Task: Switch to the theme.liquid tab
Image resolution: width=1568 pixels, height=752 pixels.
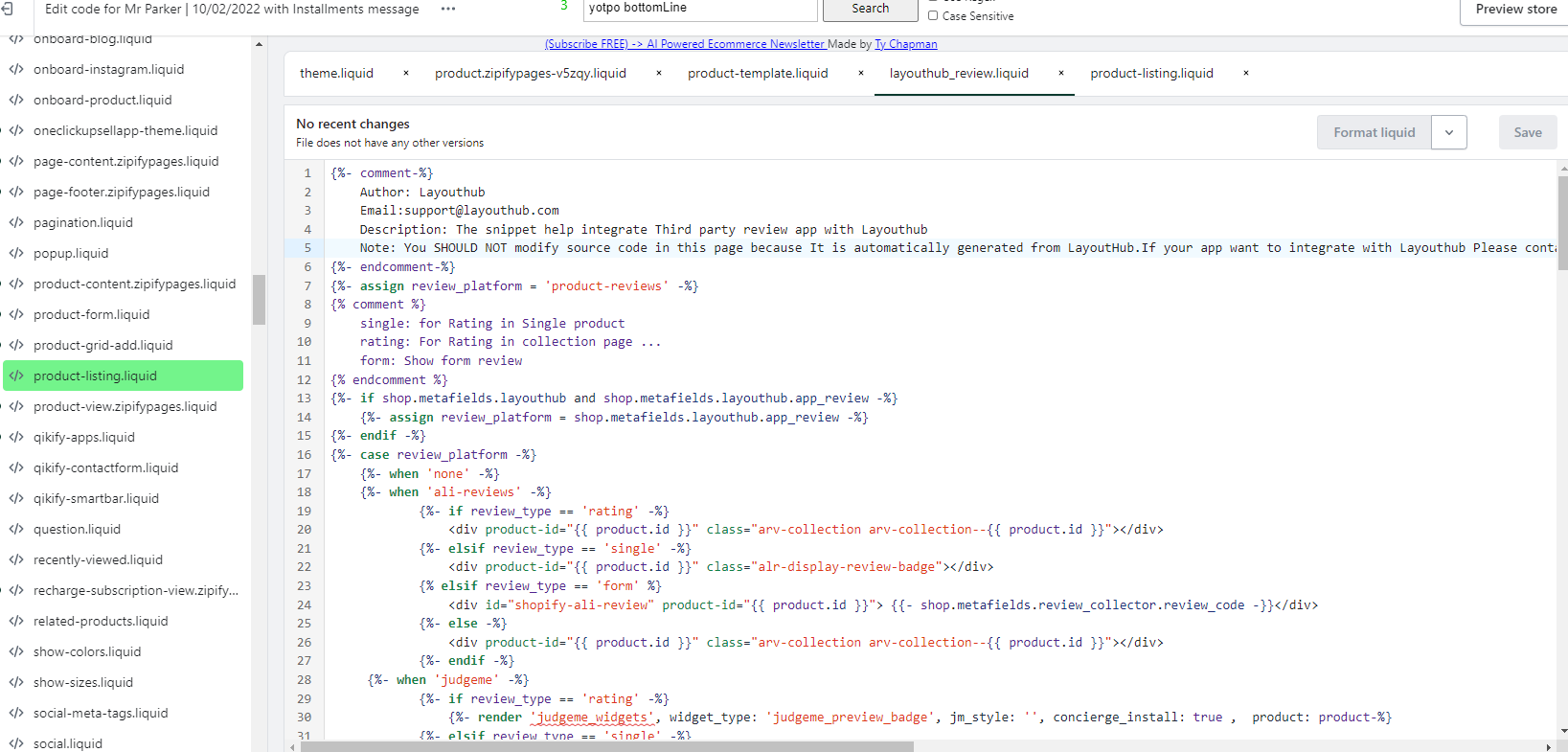Action: (x=336, y=73)
